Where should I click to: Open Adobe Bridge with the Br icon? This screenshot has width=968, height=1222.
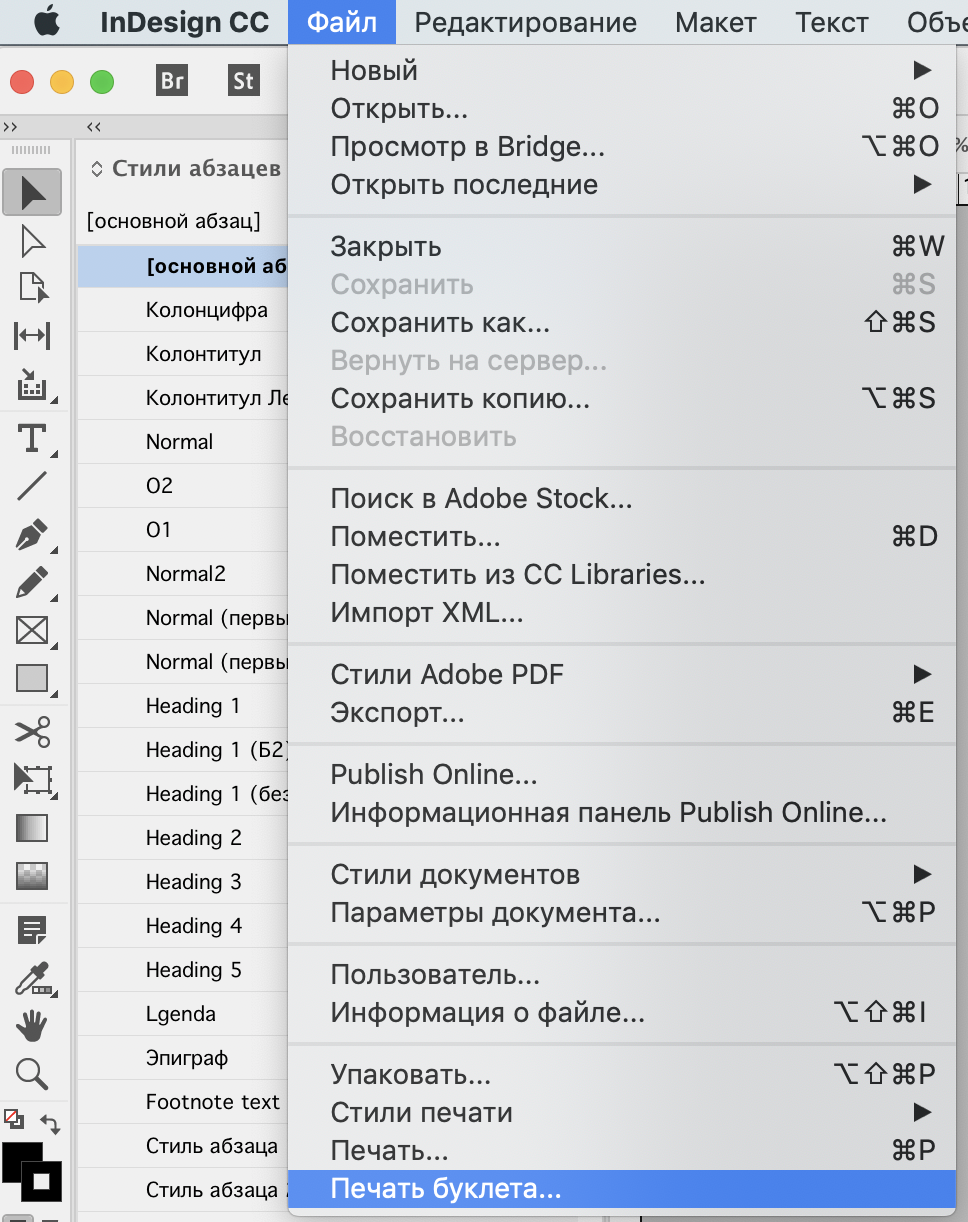(172, 80)
